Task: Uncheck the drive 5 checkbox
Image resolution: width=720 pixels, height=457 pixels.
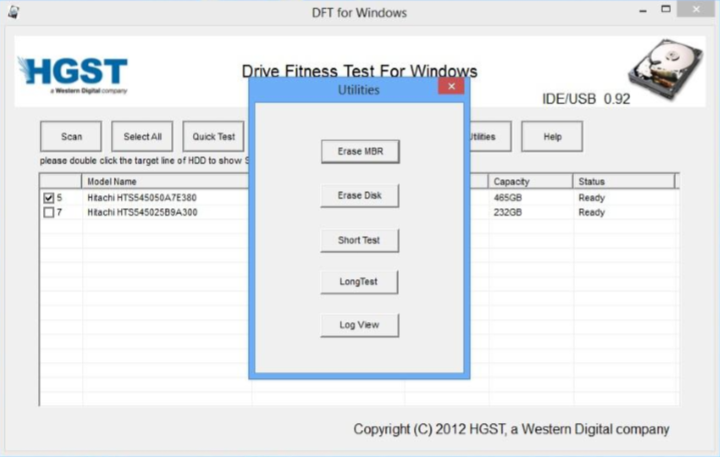Action: pyautogui.click(x=48, y=198)
